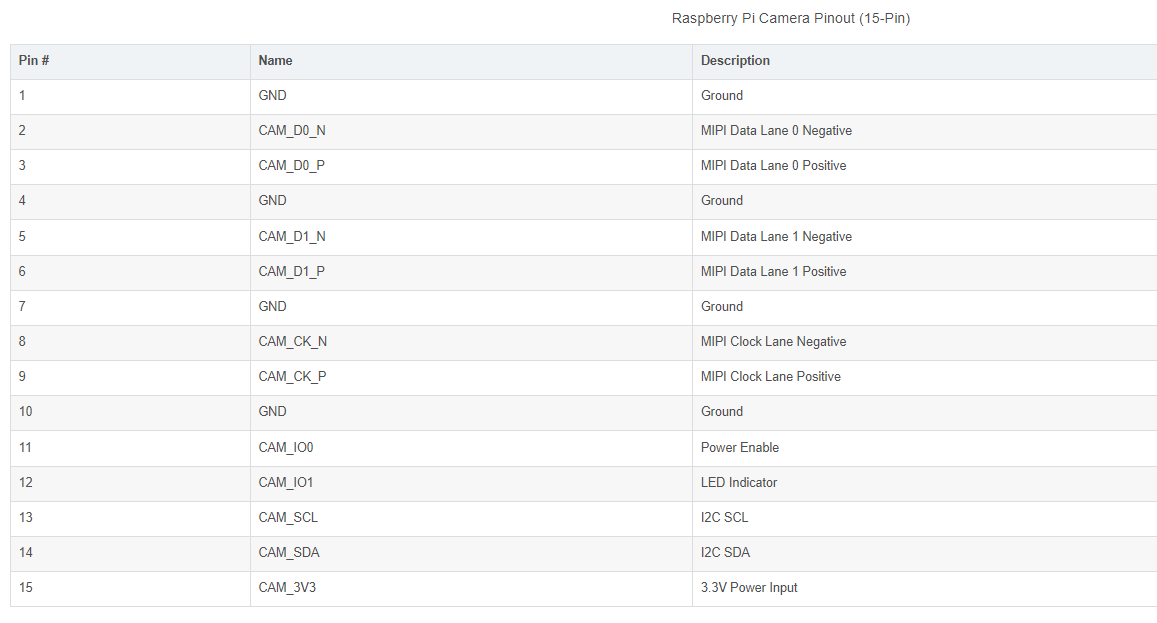Select the CAM_CK_N name cell
The width and height of the screenshot is (1157, 623).
293,342
